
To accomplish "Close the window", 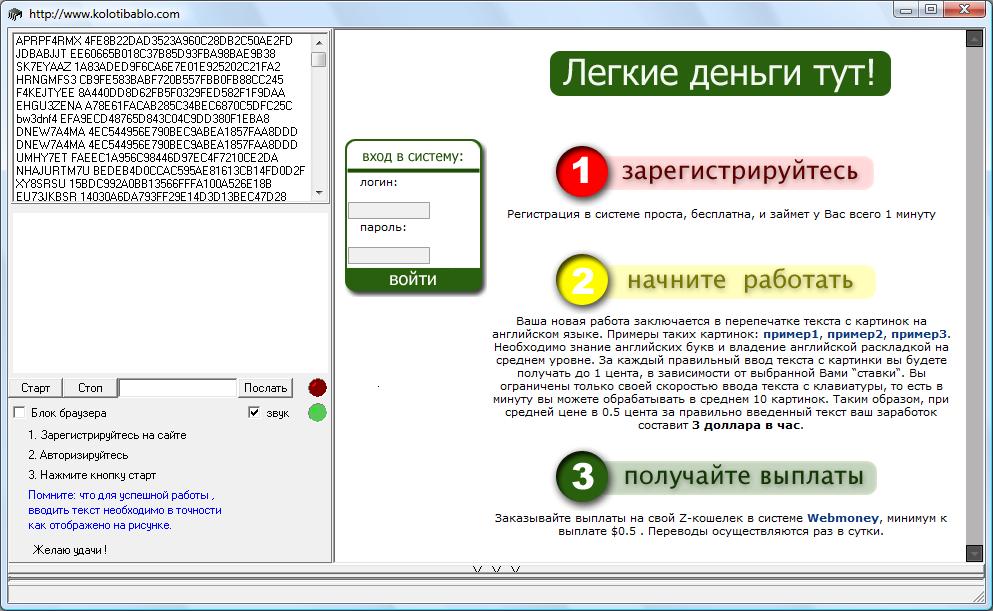I will [x=965, y=9].
